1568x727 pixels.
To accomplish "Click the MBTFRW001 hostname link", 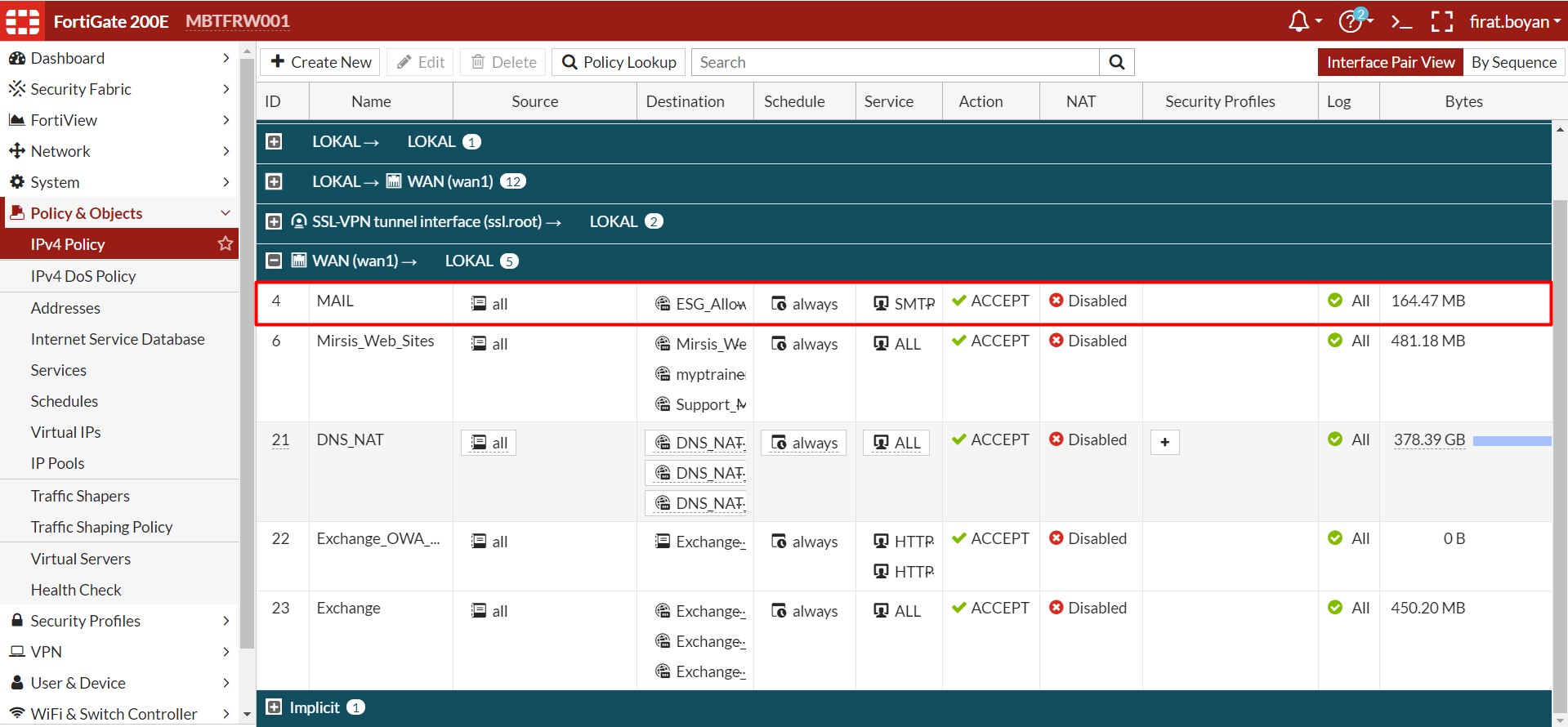I will 238,21.
